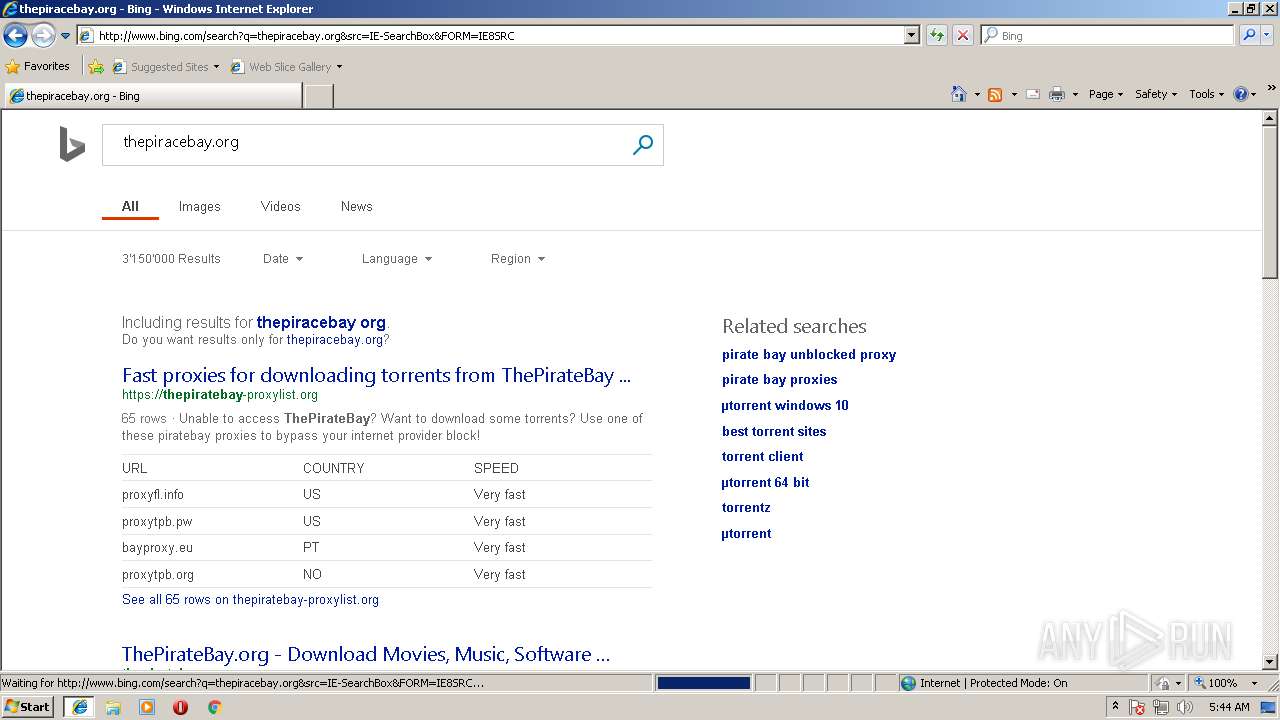The width and height of the screenshot is (1280, 720).
Task: Open Google Chrome taskbar icon
Action: click(214, 707)
